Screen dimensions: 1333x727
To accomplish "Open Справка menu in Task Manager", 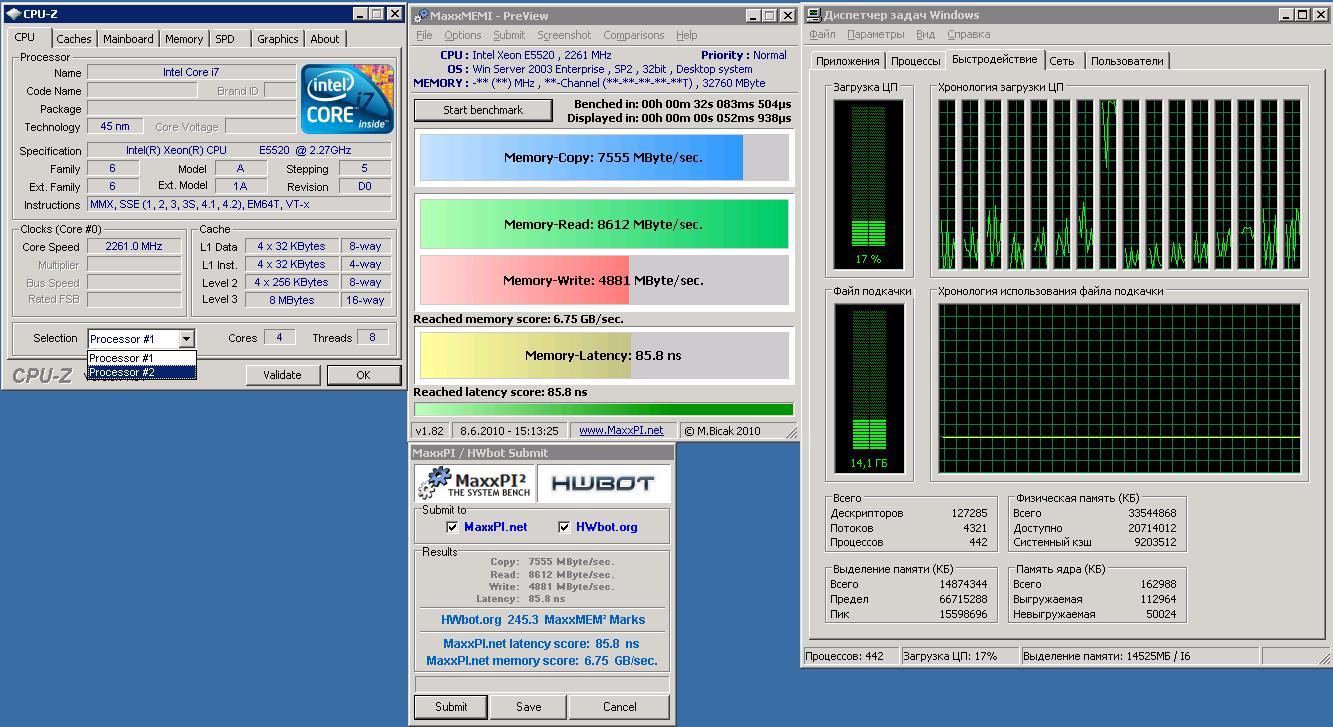I will click(x=969, y=35).
